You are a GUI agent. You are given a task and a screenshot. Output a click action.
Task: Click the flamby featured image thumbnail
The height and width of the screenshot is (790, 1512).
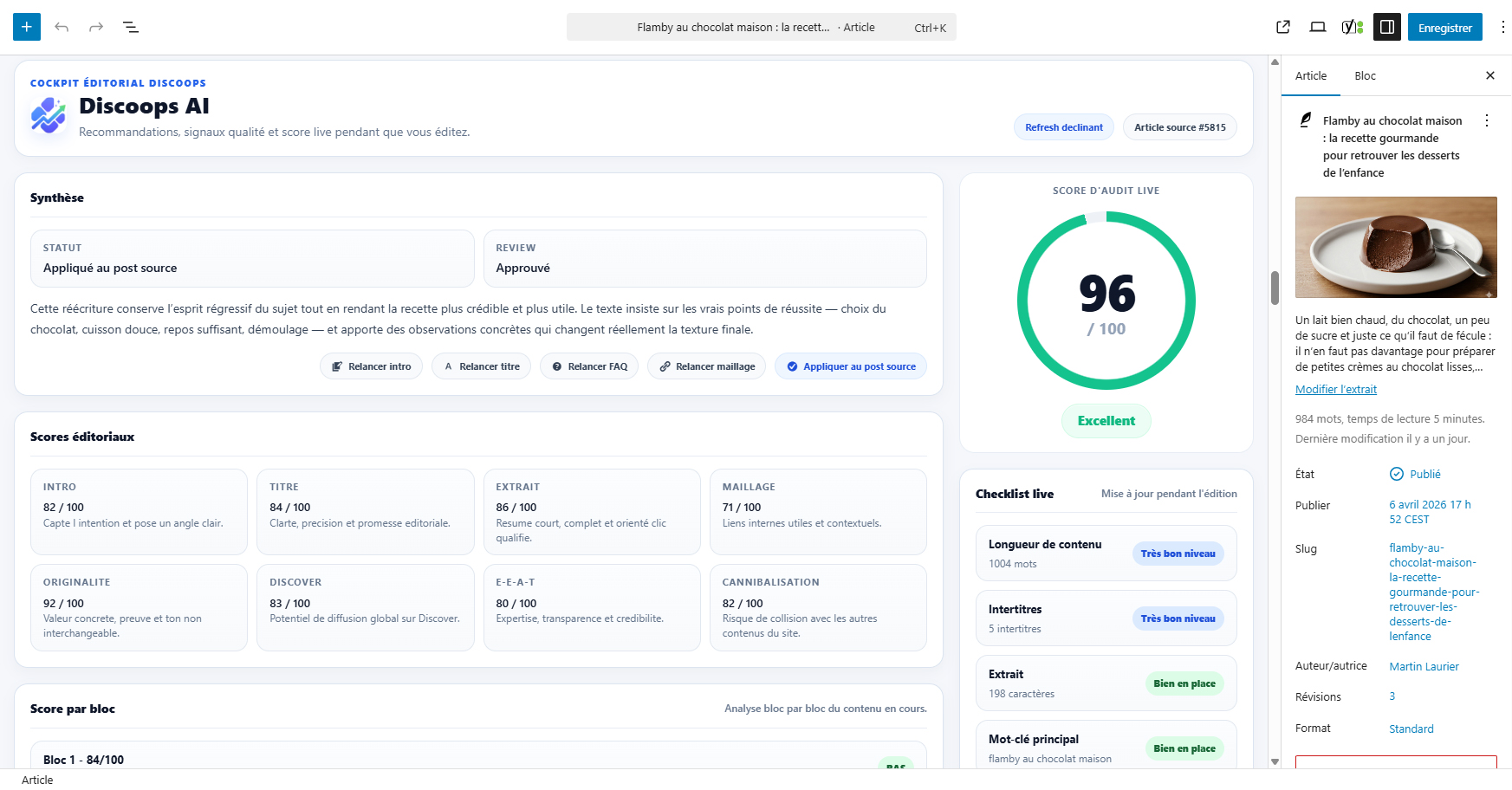tap(1396, 247)
